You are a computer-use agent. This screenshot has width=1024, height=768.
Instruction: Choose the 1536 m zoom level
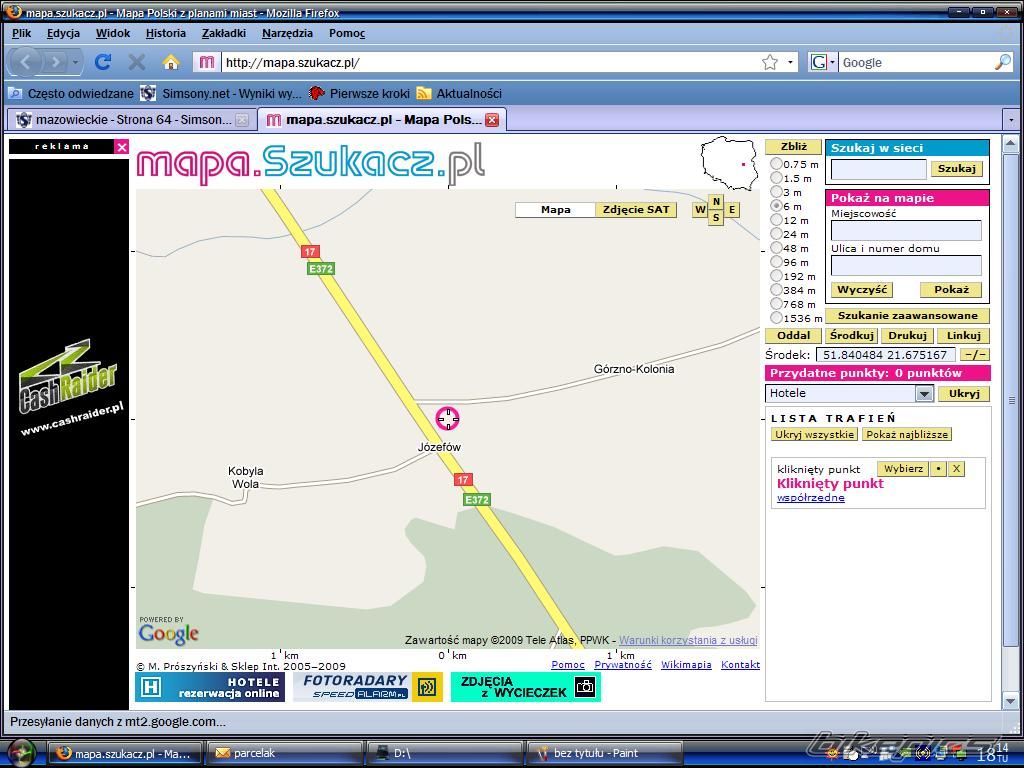coord(777,318)
